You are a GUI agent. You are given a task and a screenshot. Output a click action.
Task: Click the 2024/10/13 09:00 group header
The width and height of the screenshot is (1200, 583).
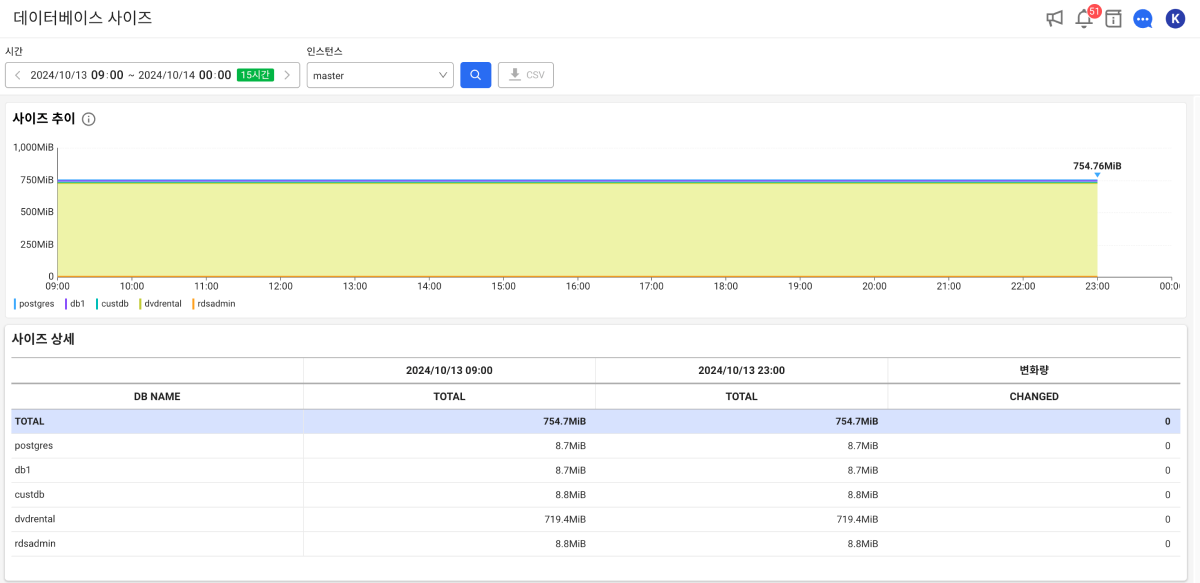tap(449, 370)
